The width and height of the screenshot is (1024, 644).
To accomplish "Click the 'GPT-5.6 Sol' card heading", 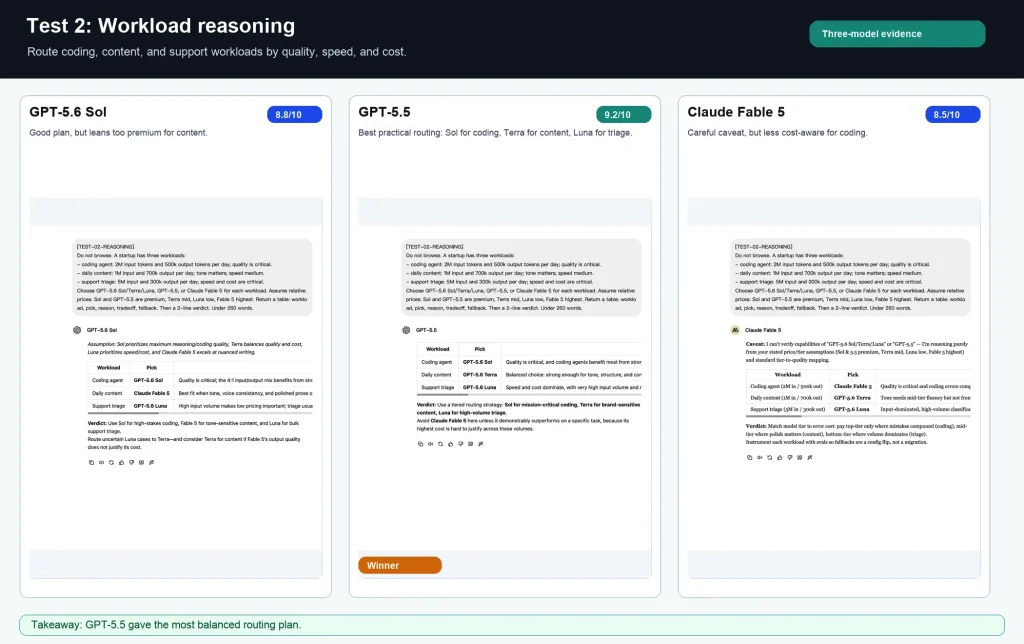I will point(68,112).
